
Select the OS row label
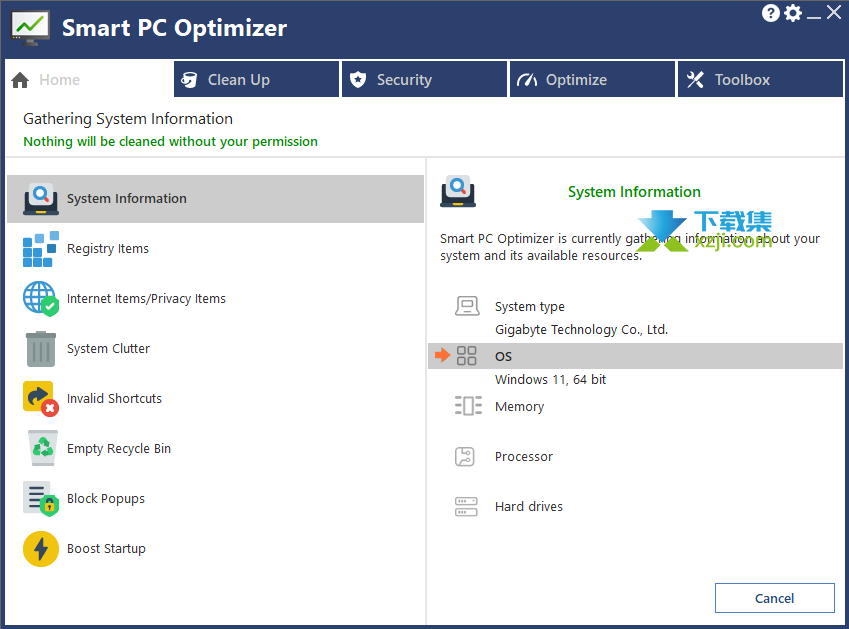[503, 357]
